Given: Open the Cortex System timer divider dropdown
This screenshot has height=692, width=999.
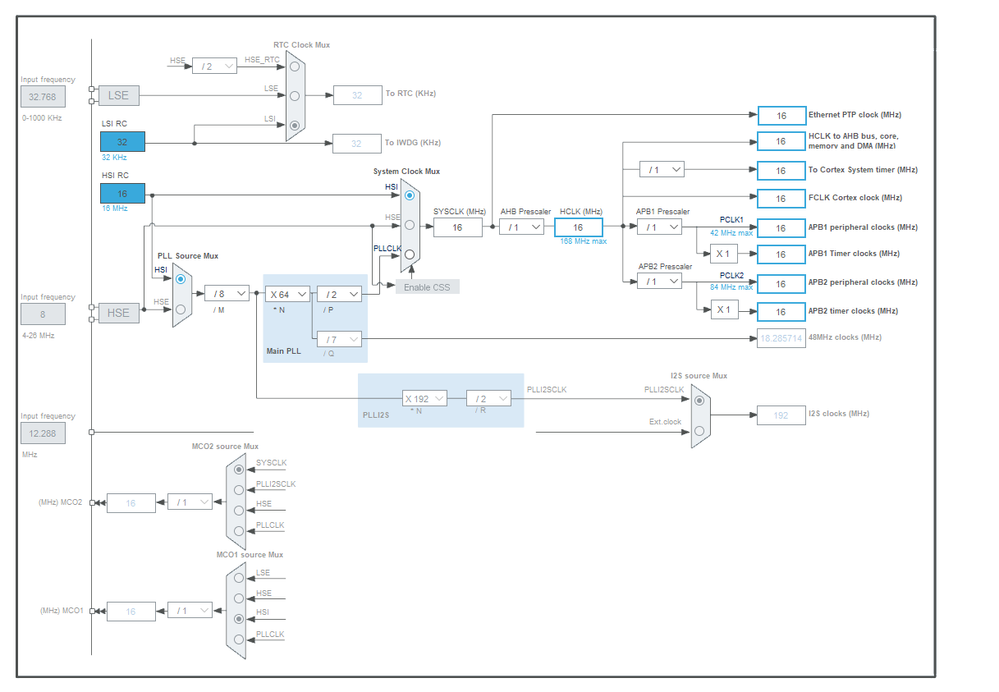Looking at the screenshot, I should [662, 169].
